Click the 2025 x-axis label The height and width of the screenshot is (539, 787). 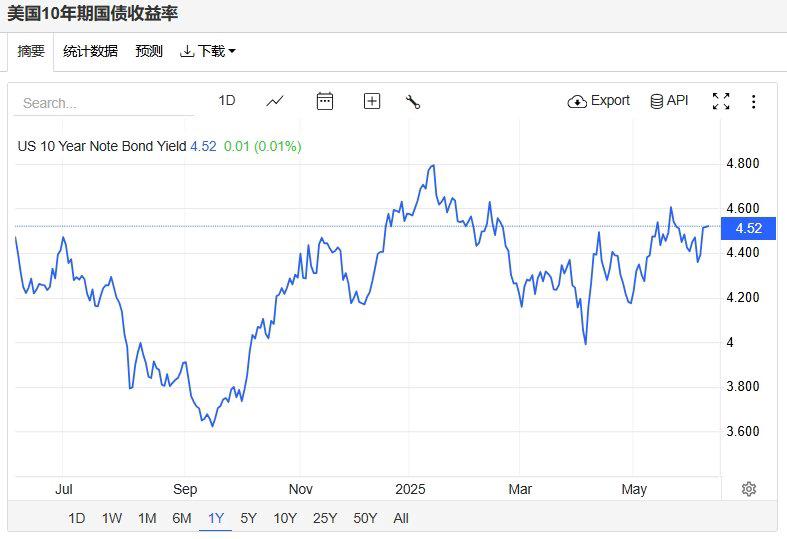point(410,489)
